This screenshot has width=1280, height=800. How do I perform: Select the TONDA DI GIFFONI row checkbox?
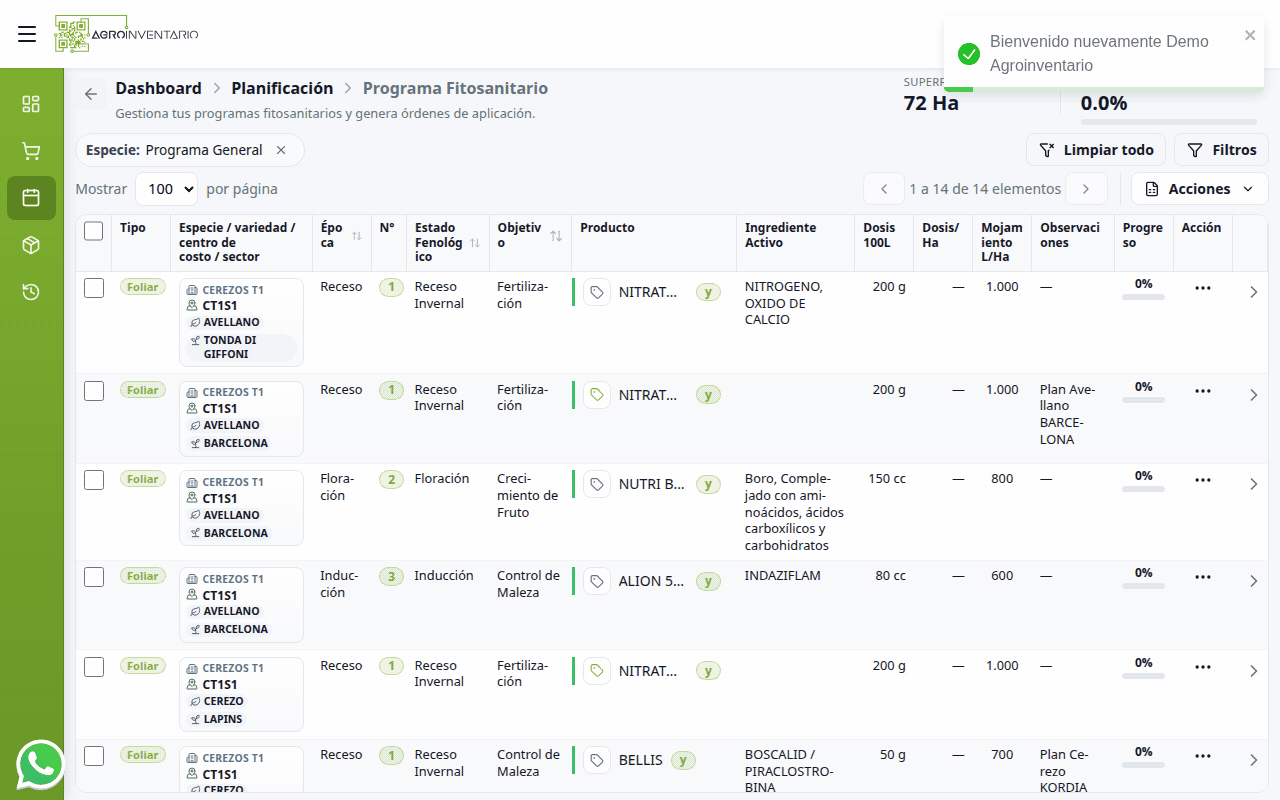coord(94,288)
